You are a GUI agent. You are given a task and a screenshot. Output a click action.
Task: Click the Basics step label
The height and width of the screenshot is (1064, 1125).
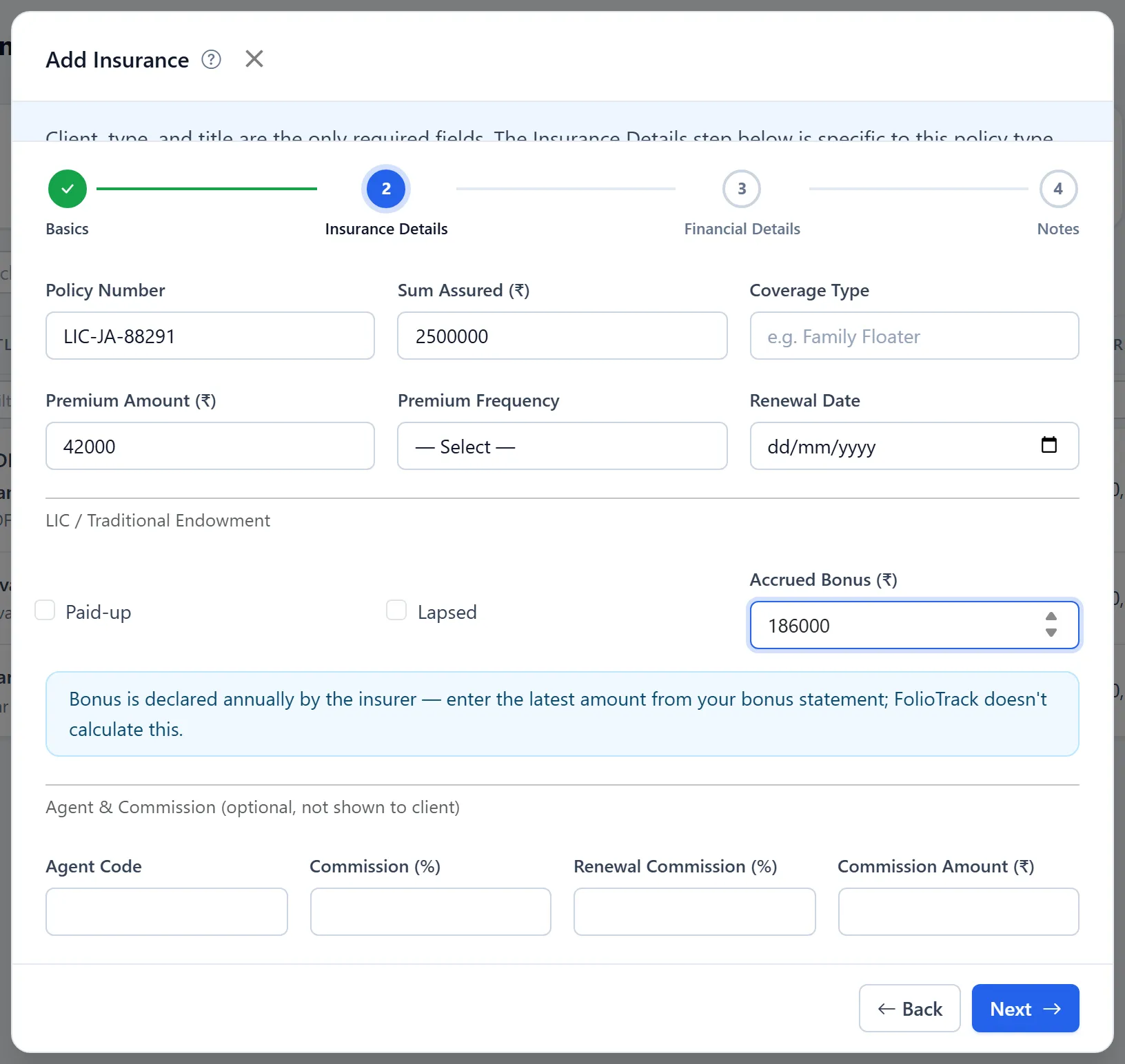[x=67, y=229]
